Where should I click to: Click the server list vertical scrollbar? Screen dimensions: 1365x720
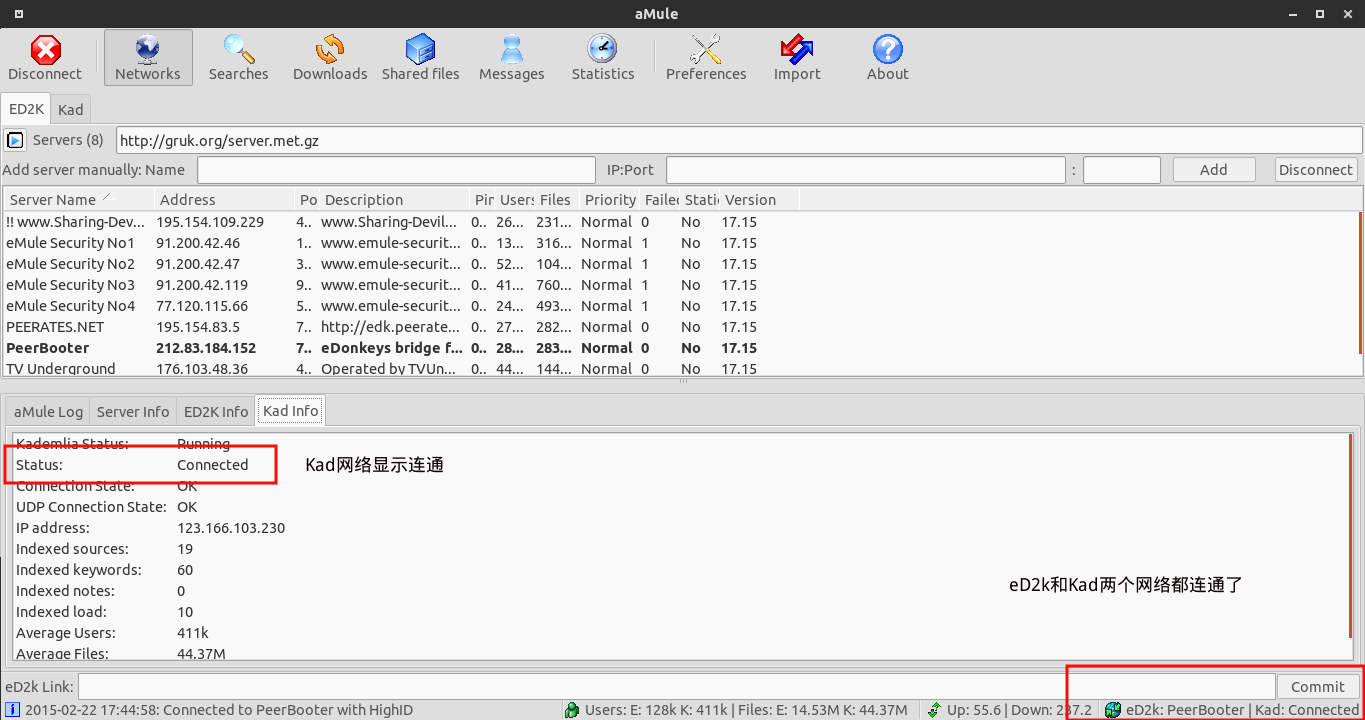coord(1360,282)
